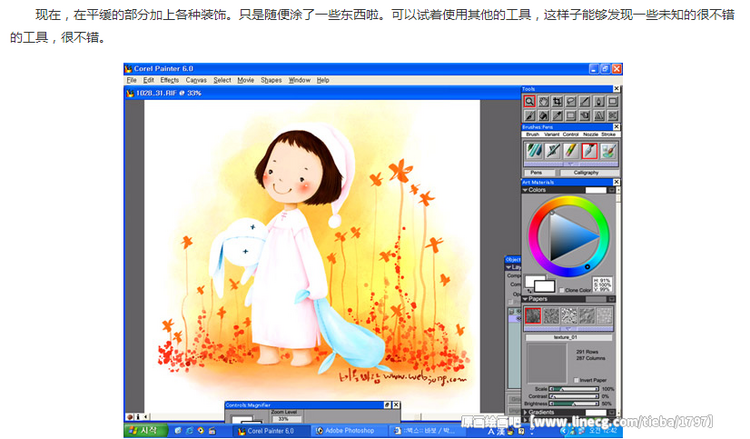
Task: Select the Text tool
Action: click(x=599, y=115)
